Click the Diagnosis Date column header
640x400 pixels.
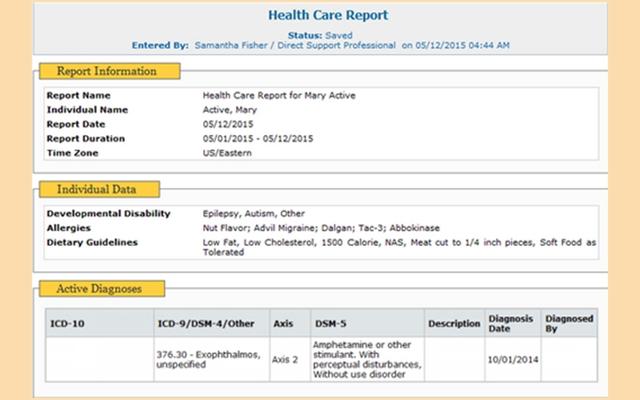511,324
